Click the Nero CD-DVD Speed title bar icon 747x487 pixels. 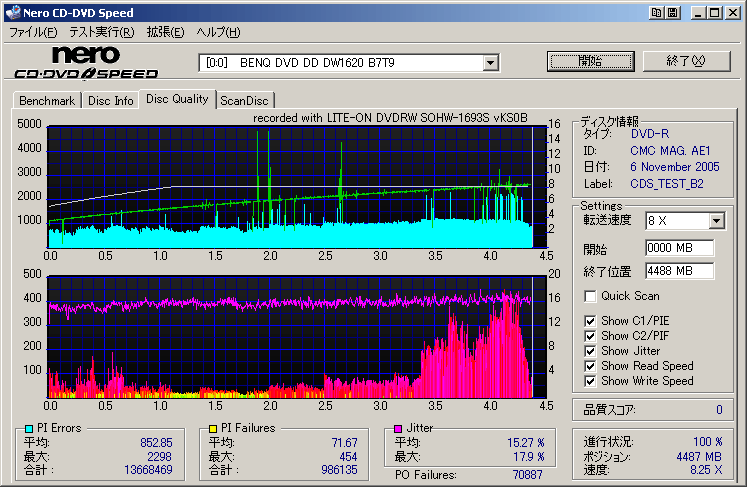point(13,12)
